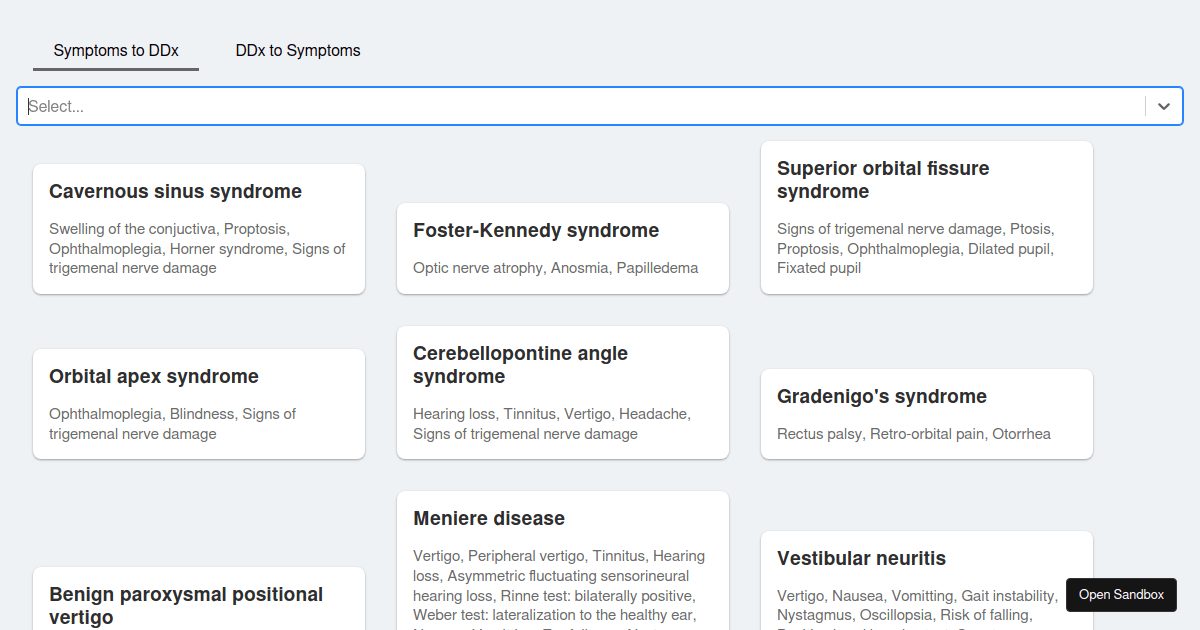Select Benign paroxysmal positional vertigo heading
Image resolution: width=1200 pixels, height=630 pixels.
(x=186, y=605)
